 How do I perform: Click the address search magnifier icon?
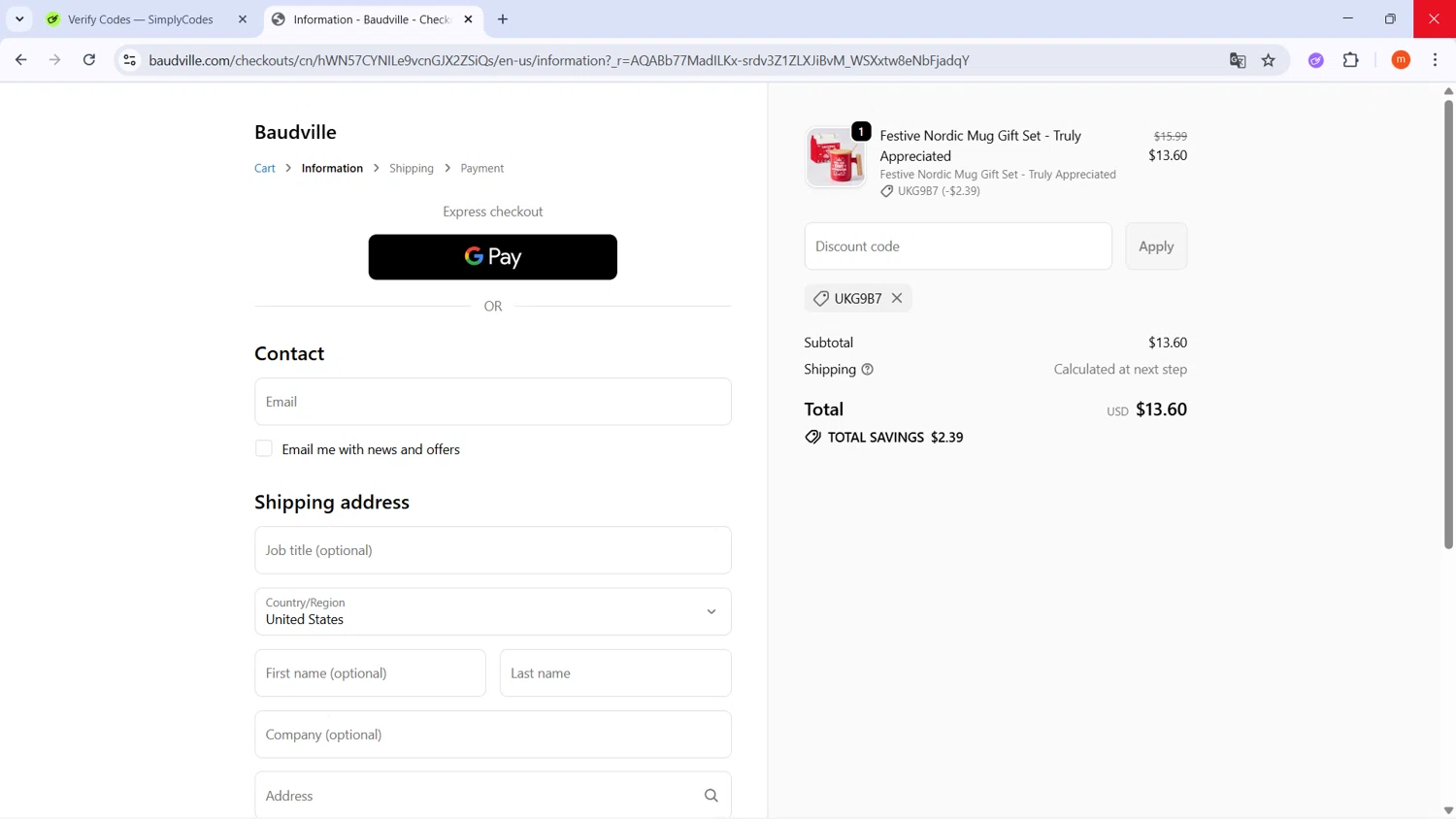[x=711, y=796]
